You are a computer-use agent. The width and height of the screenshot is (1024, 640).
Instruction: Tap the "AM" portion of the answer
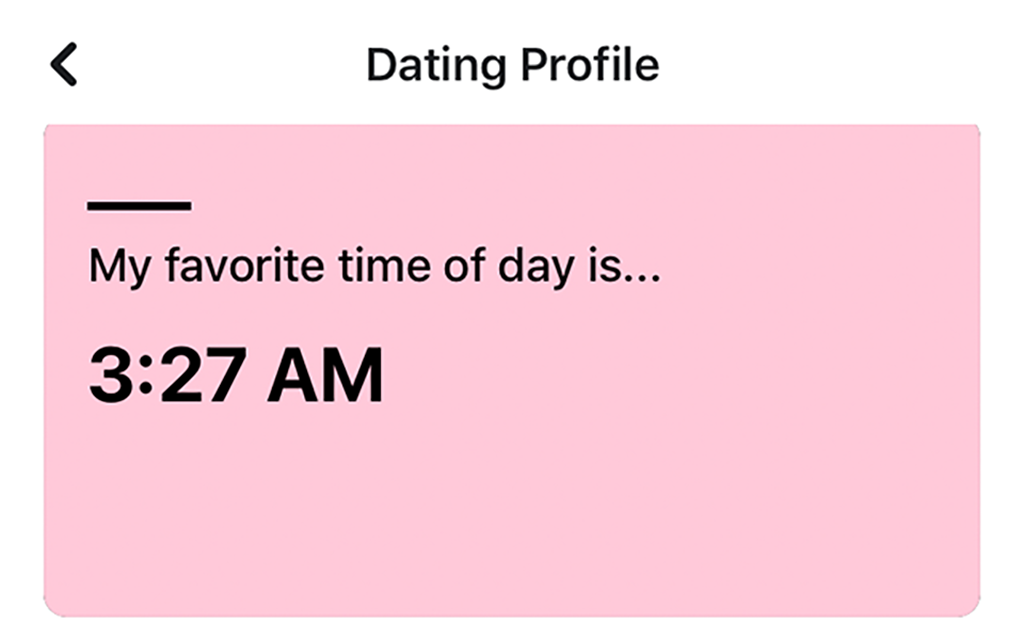[324, 376]
